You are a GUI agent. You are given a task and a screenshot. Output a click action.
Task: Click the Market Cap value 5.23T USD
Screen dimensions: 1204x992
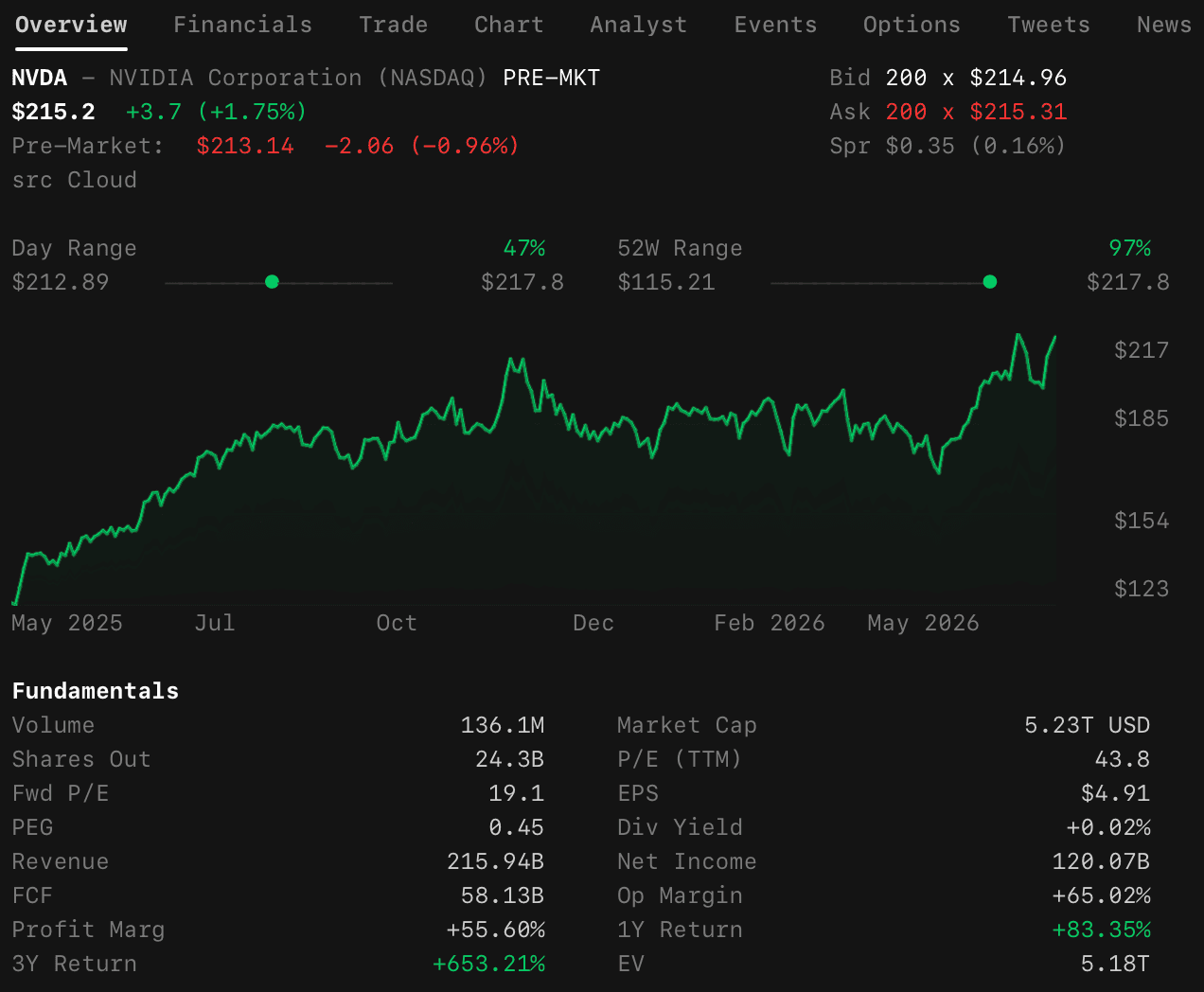coord(1088,725)
